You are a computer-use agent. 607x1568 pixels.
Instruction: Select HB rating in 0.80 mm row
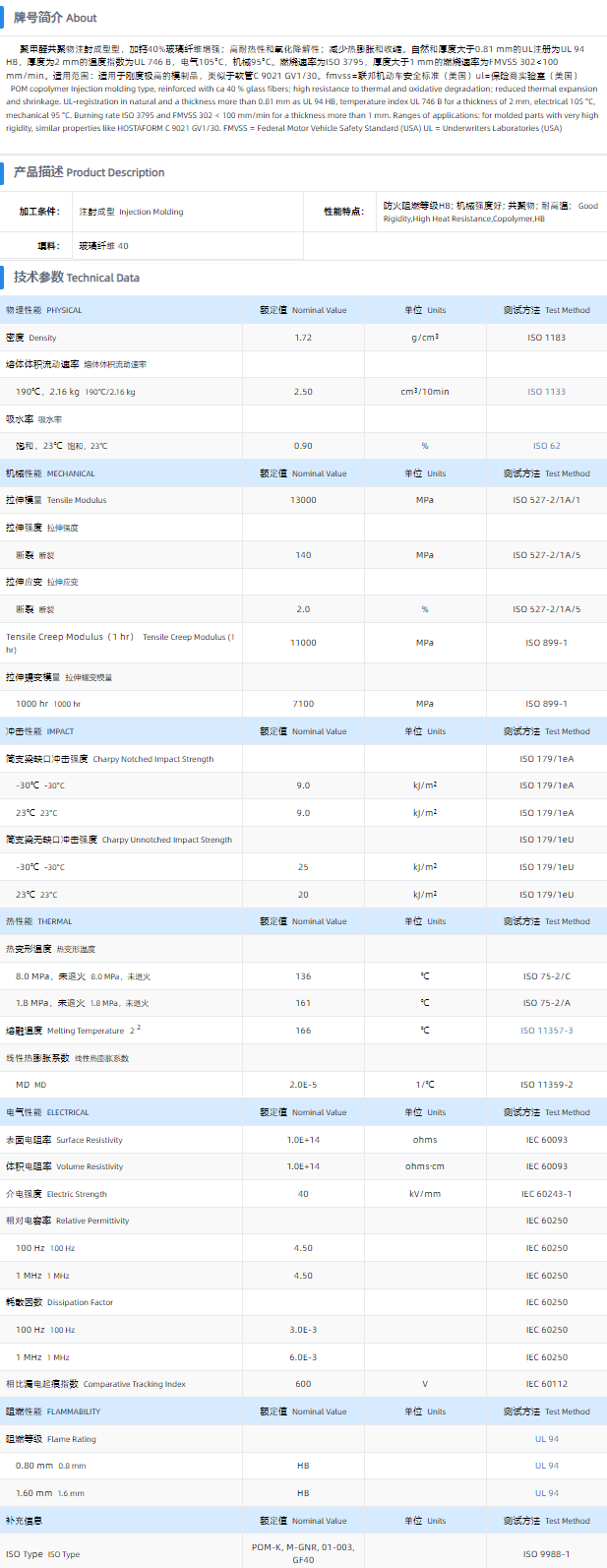[303, 1466]
